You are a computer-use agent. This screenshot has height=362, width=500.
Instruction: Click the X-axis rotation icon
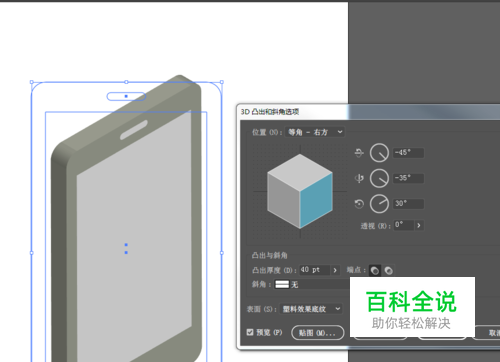click(359, 153)
